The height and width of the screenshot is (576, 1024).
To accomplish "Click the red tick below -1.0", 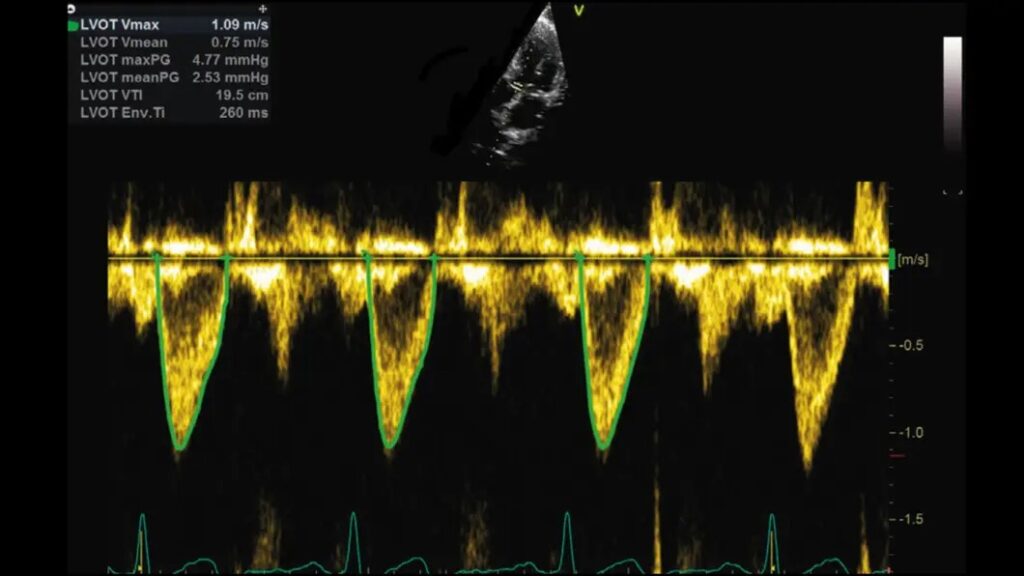I will point(899,455).
